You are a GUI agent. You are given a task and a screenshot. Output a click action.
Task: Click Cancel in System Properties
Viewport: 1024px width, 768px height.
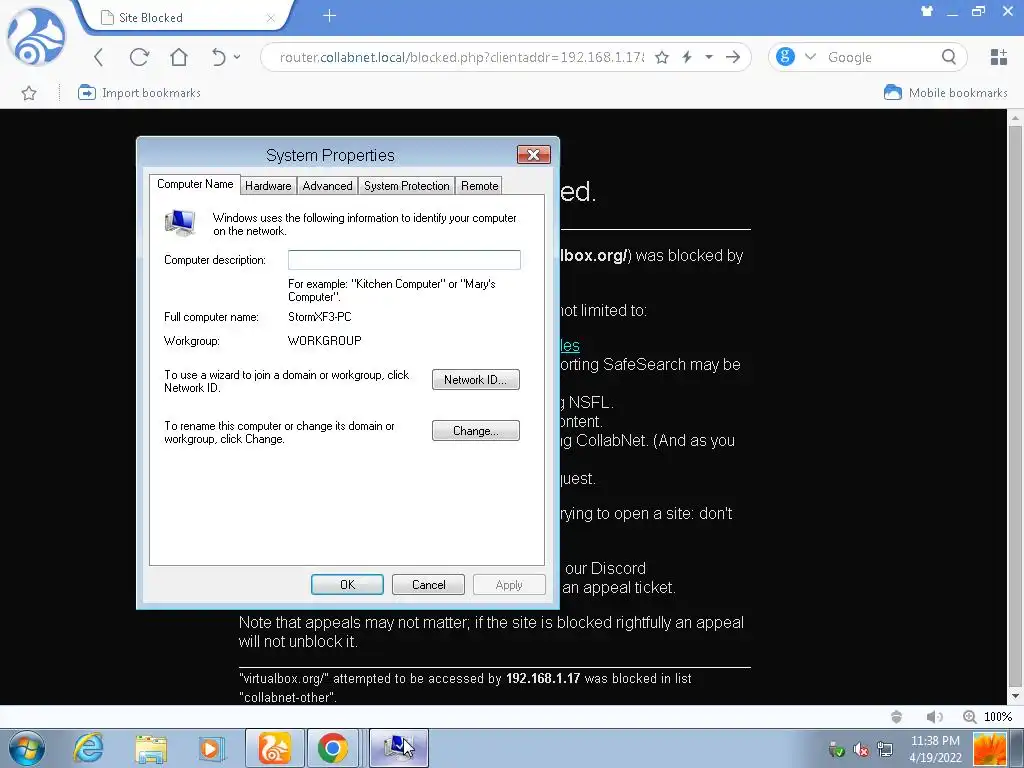(428, 584)
